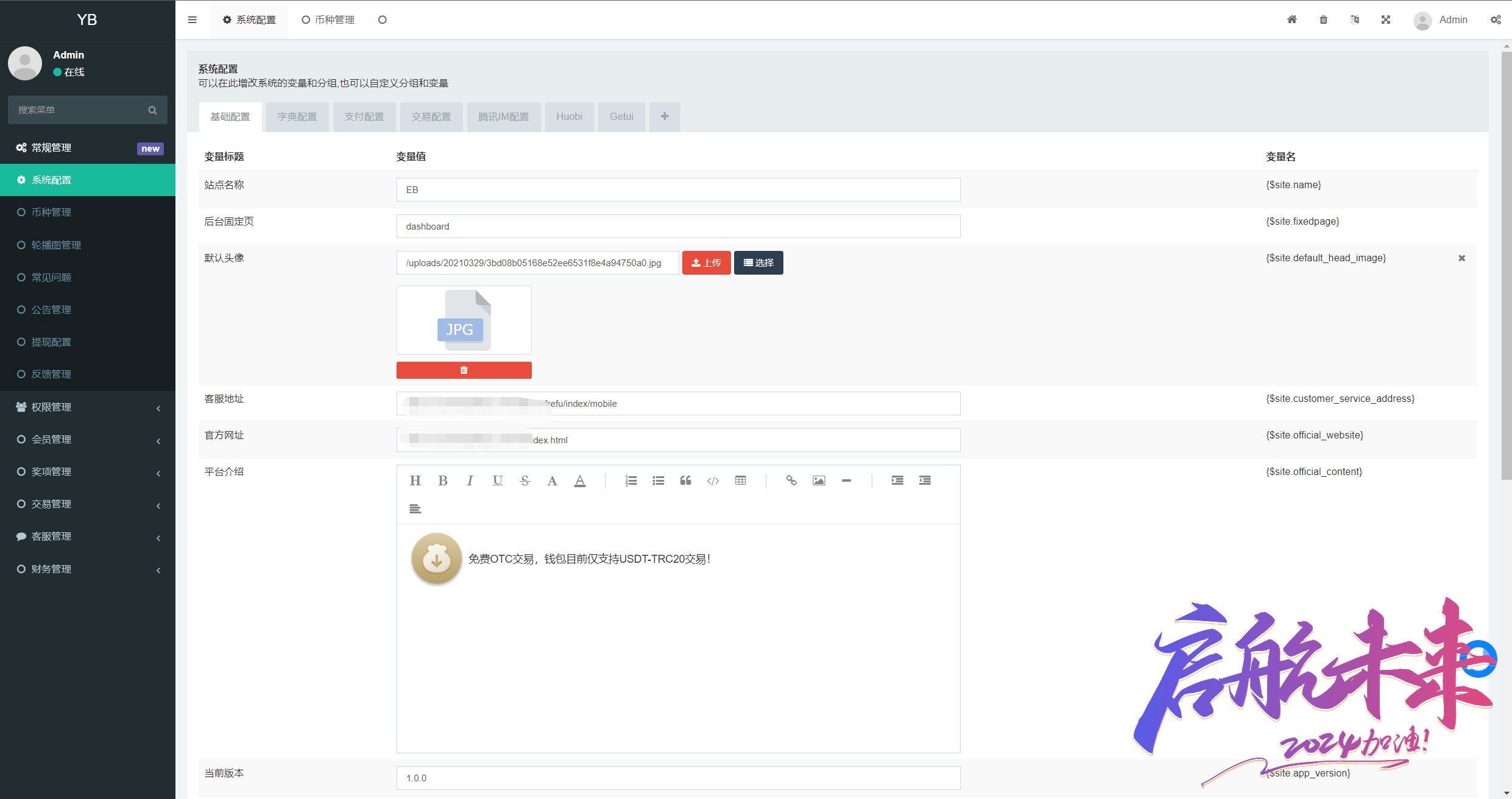1512x799 pixels.
Task: Focus the 当前版本 1.0.0 input
Action: coord(679,778)
